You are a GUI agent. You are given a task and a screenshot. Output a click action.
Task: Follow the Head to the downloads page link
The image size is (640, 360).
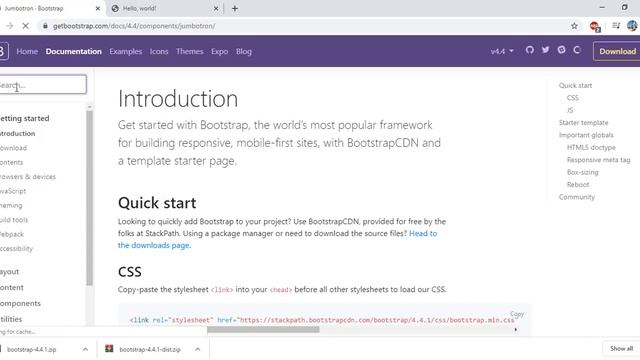tap(423, 233)
